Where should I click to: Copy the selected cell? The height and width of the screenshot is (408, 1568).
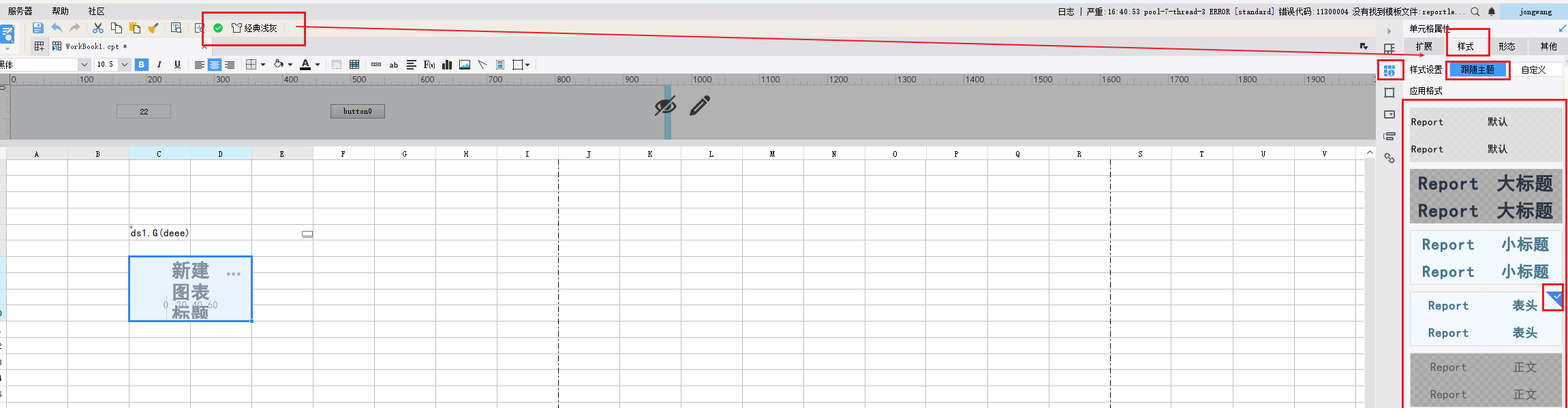(x=117, y=28)
